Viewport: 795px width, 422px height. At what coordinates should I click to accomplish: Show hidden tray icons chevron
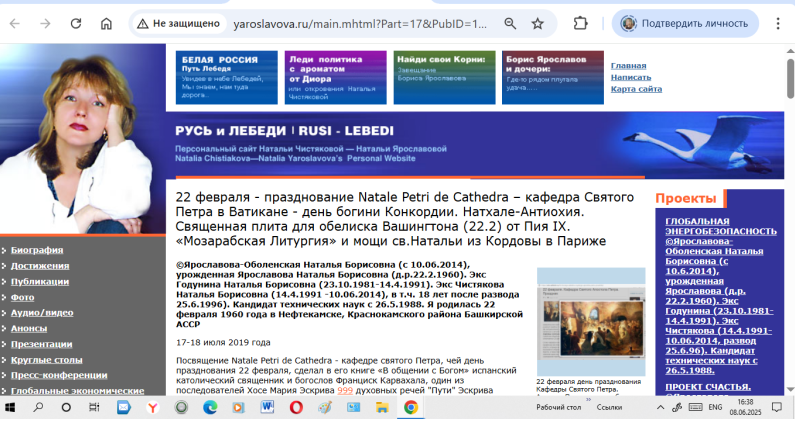(x=660, y=407)
